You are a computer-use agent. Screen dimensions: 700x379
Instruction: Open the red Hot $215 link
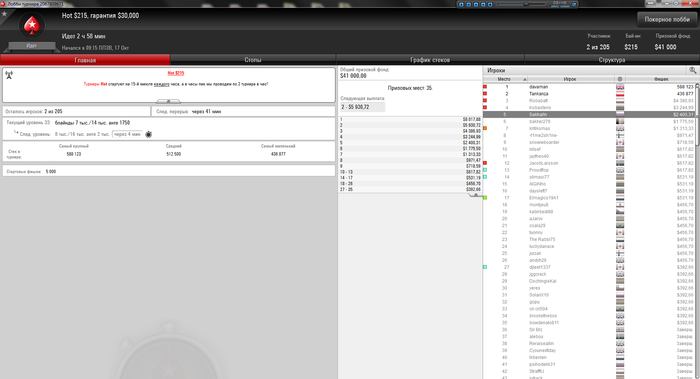coord(176,73)
